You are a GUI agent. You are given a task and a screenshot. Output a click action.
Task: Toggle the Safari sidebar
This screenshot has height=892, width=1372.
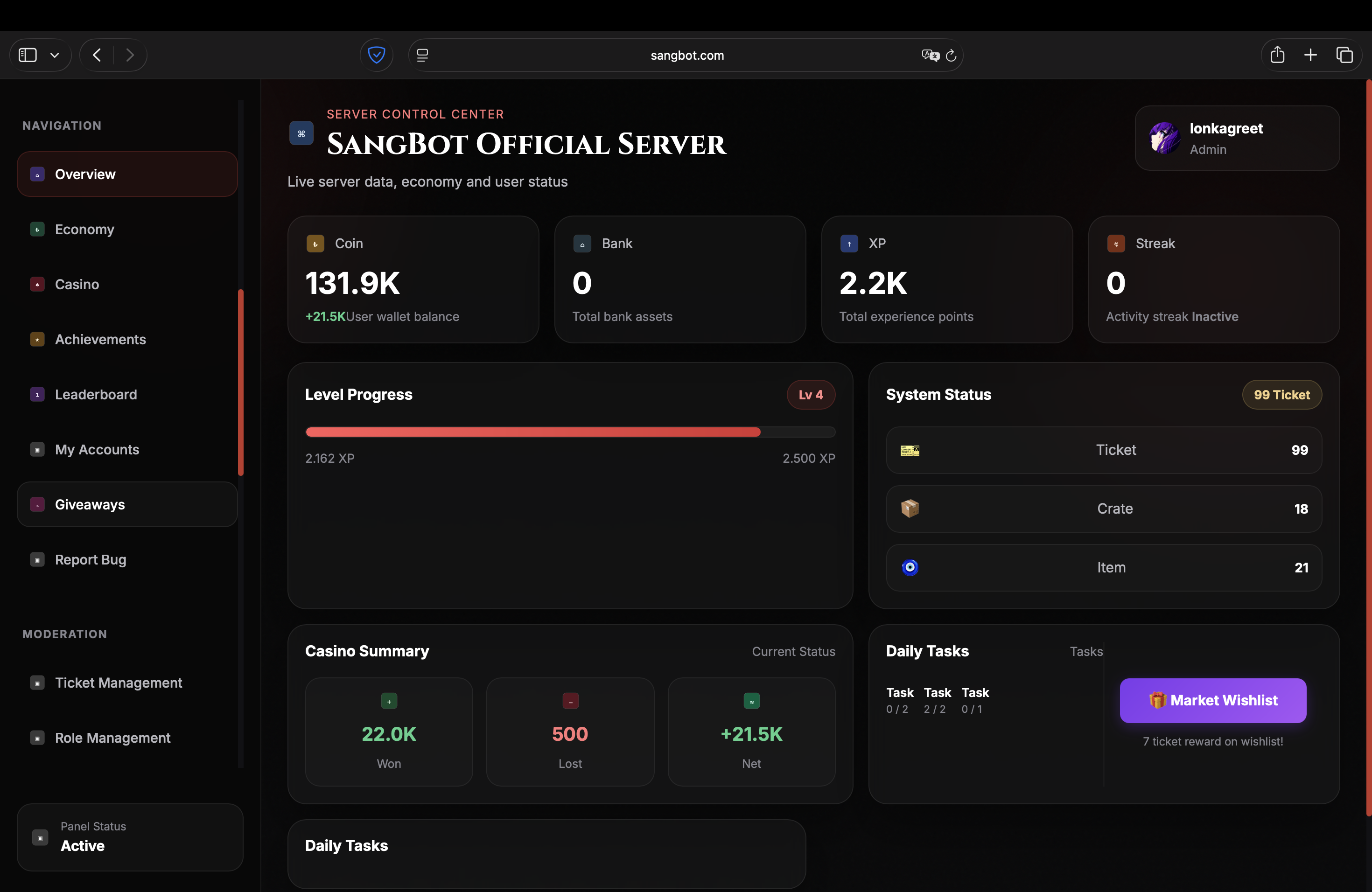pos(28,56)
